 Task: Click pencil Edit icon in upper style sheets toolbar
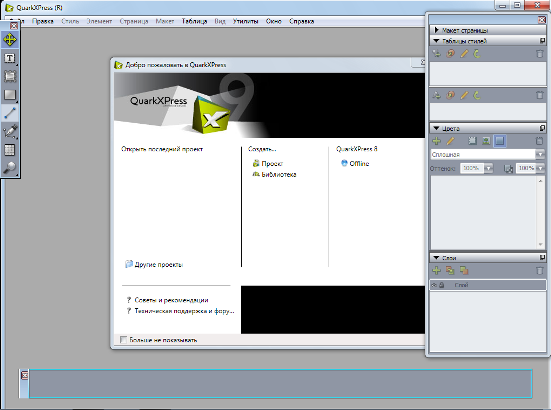coord(464,54)
